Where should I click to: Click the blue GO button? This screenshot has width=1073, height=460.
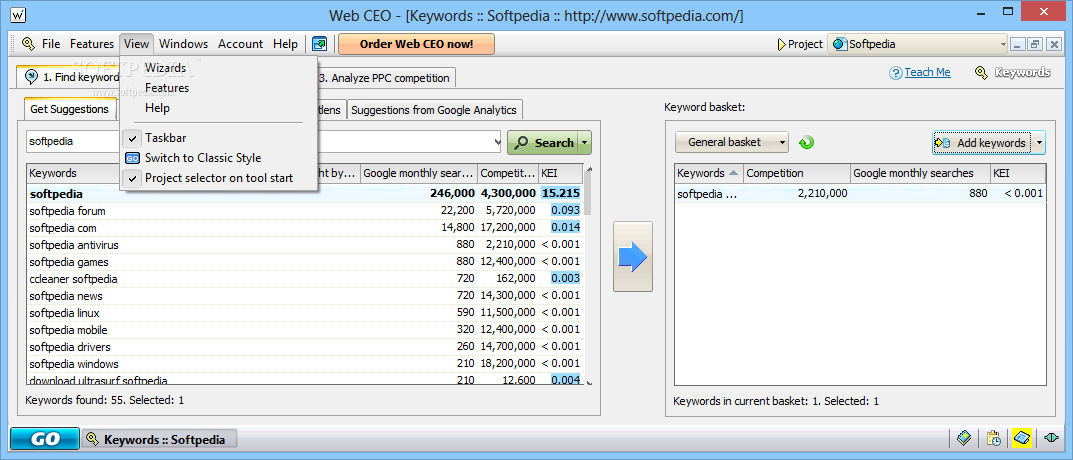point(44,439)
